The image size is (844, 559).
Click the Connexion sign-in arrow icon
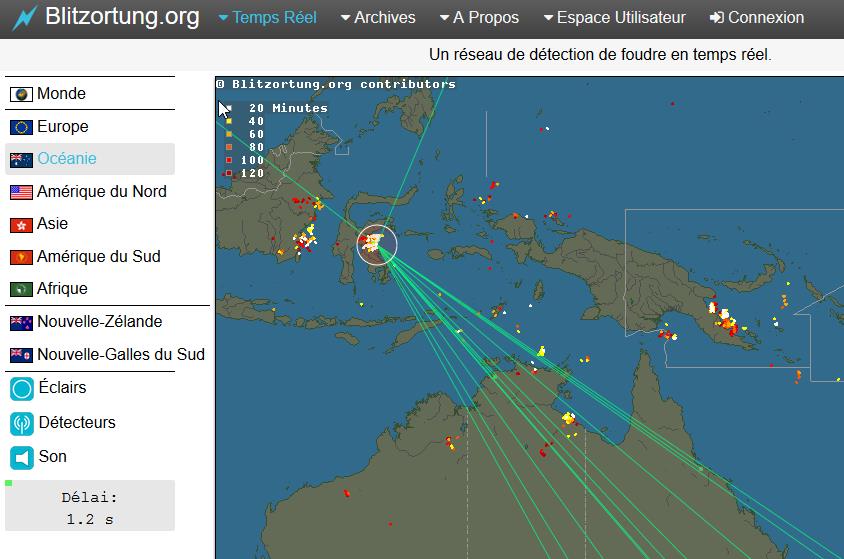(716, 18)
